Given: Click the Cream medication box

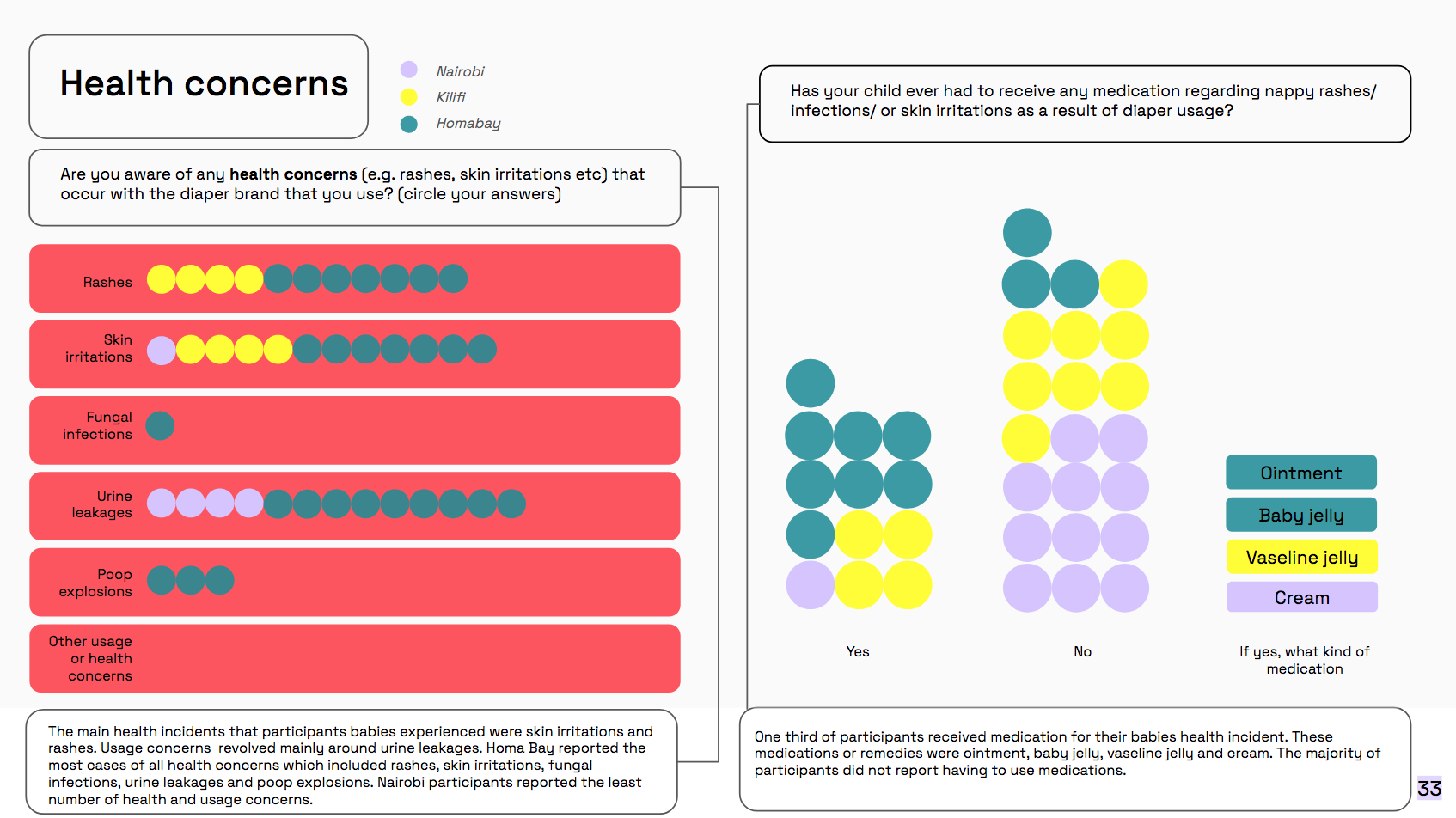Looking at the screenshot, I should 1301,597.
